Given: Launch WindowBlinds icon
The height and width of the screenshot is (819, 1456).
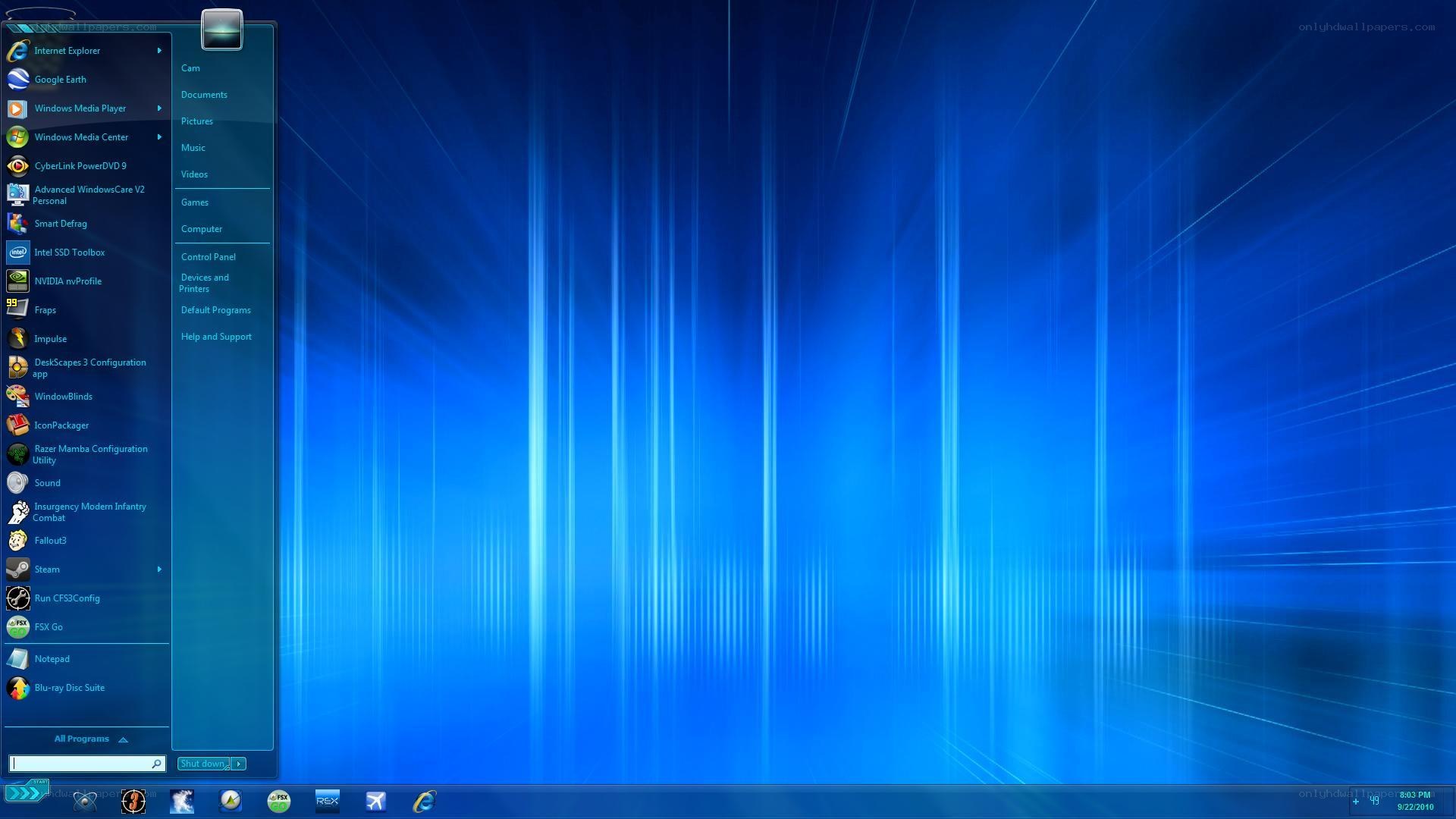Looking at the screenshot, I should (x=17, y=397).
